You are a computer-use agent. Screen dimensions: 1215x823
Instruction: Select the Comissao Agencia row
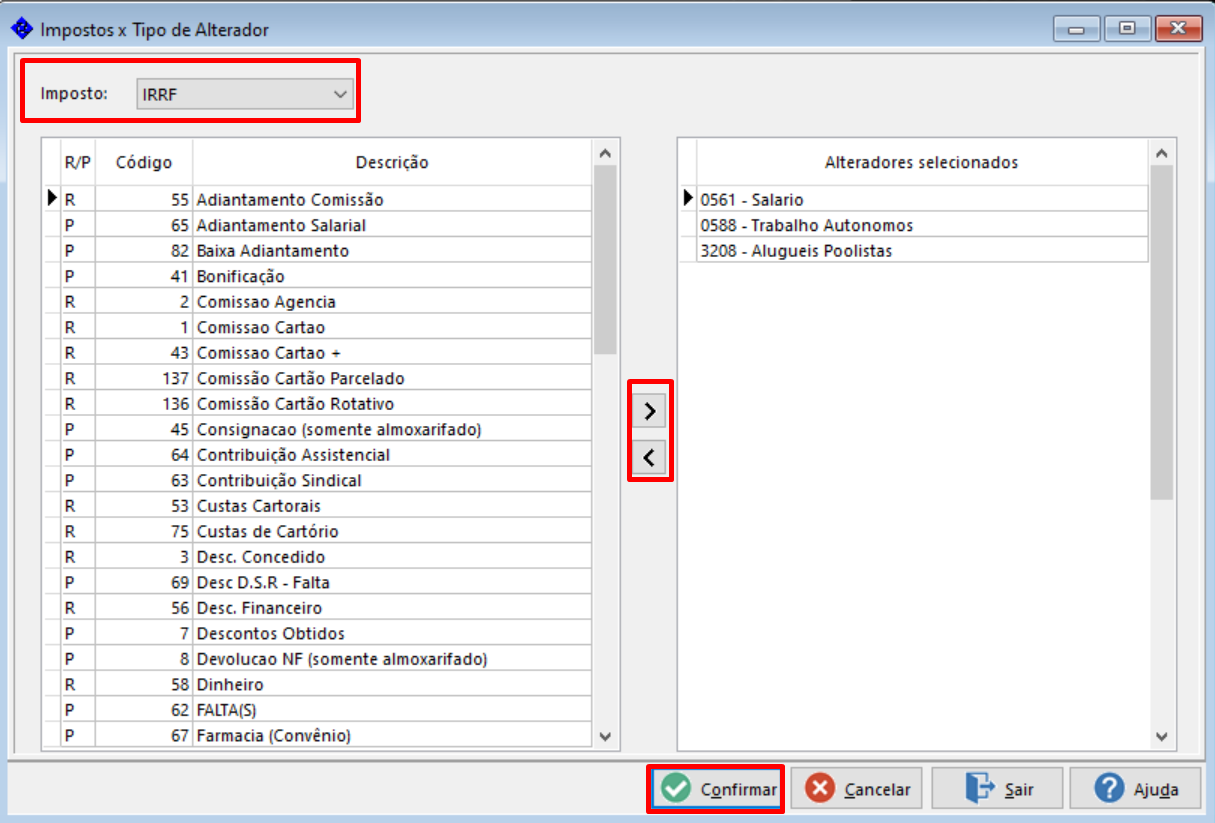point(318,301)
